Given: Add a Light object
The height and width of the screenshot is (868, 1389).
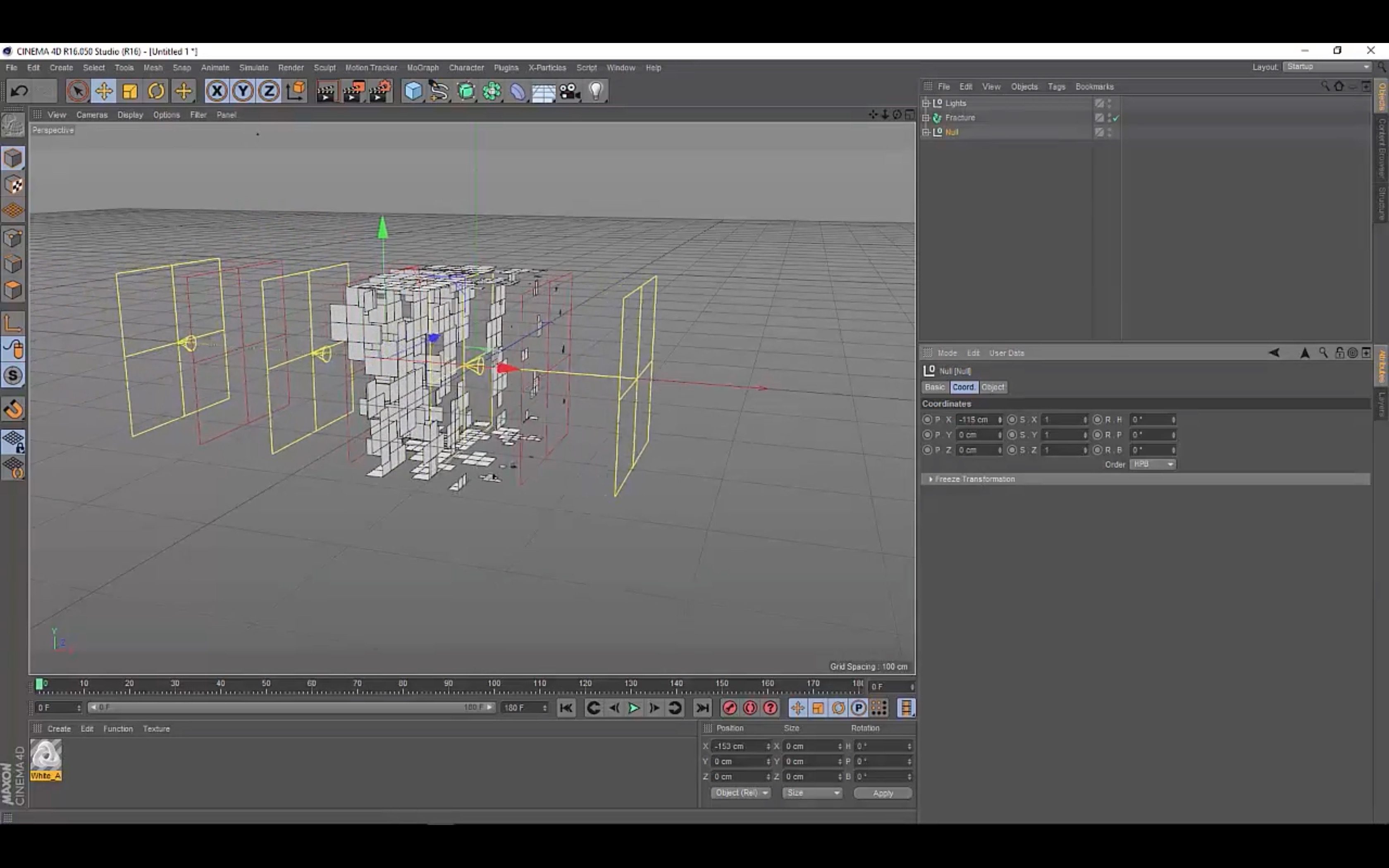Looking at the screenshot, I should click(x=596, y=91).
